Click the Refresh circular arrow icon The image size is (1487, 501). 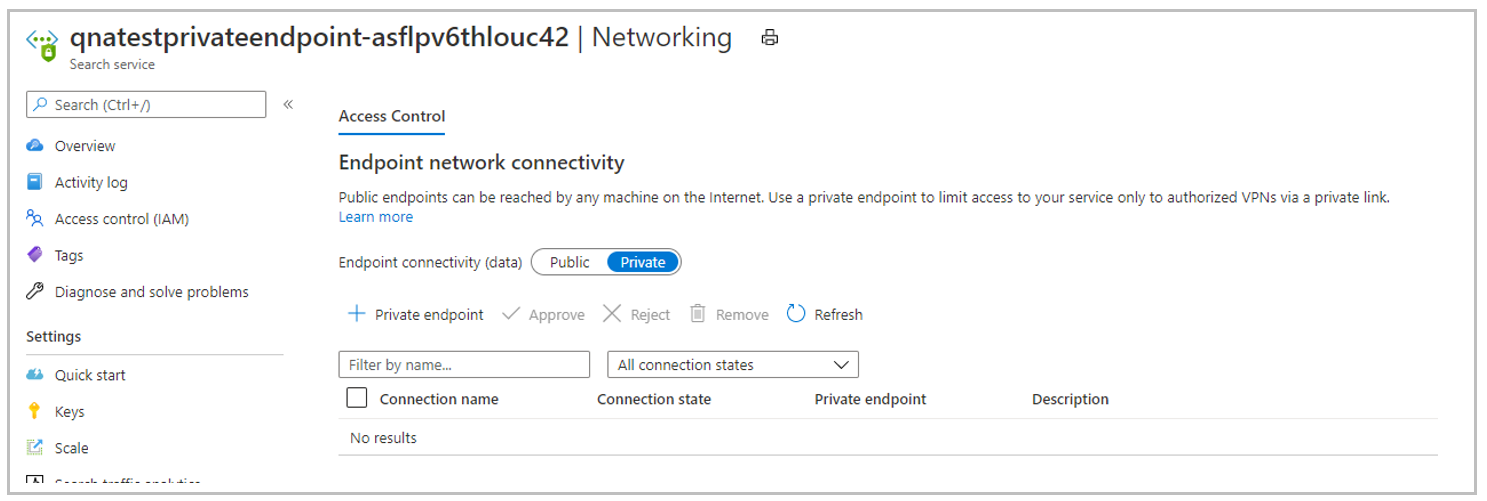pyautogui.click(x=796, y=314)
